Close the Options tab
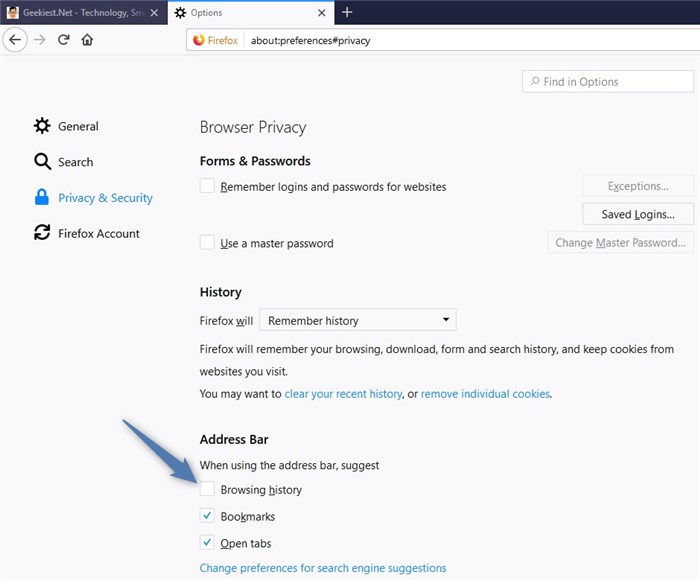Viewport: 700px width, 580px height. 322,12
